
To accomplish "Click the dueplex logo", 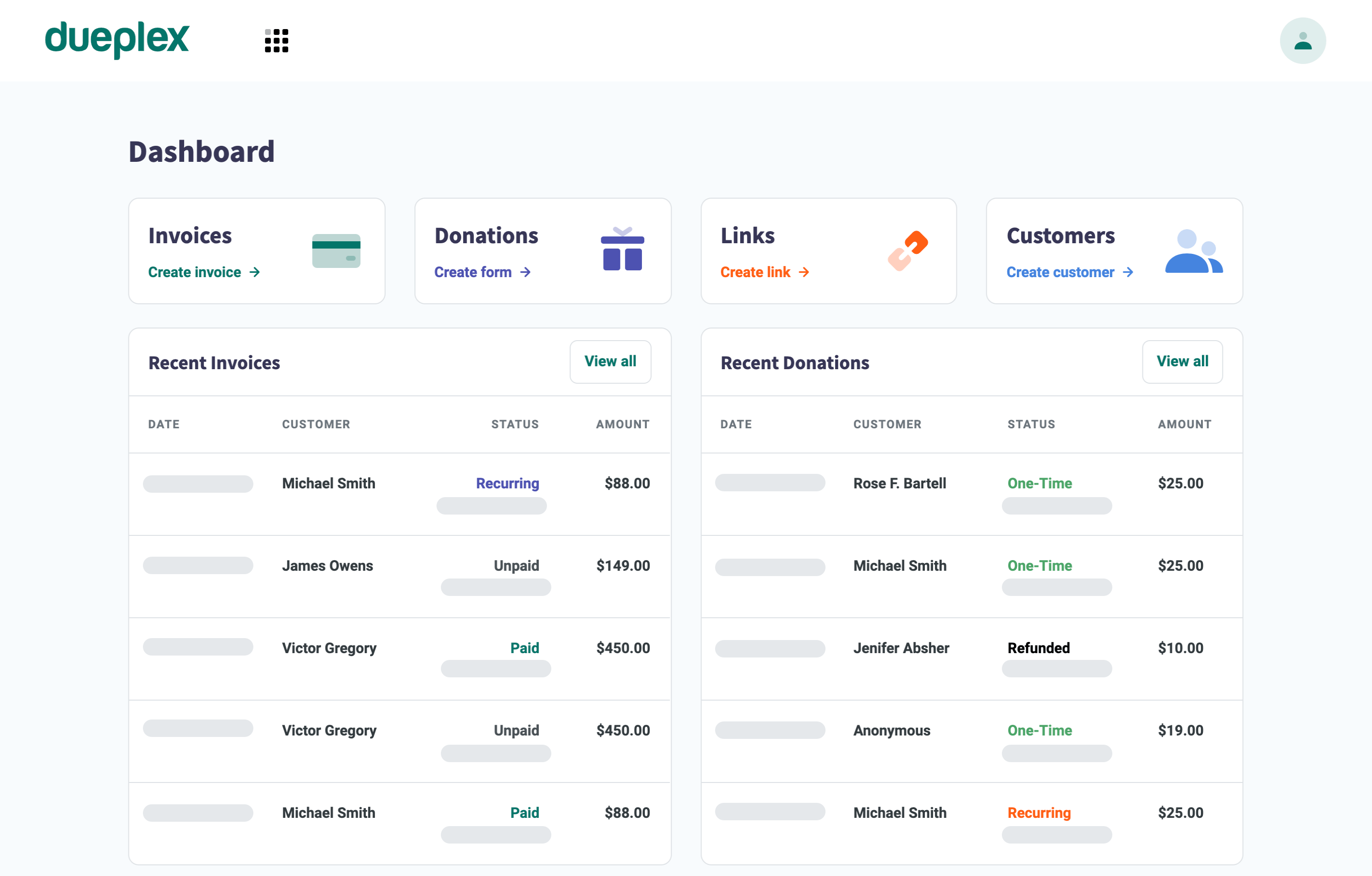I will (117, 39).
